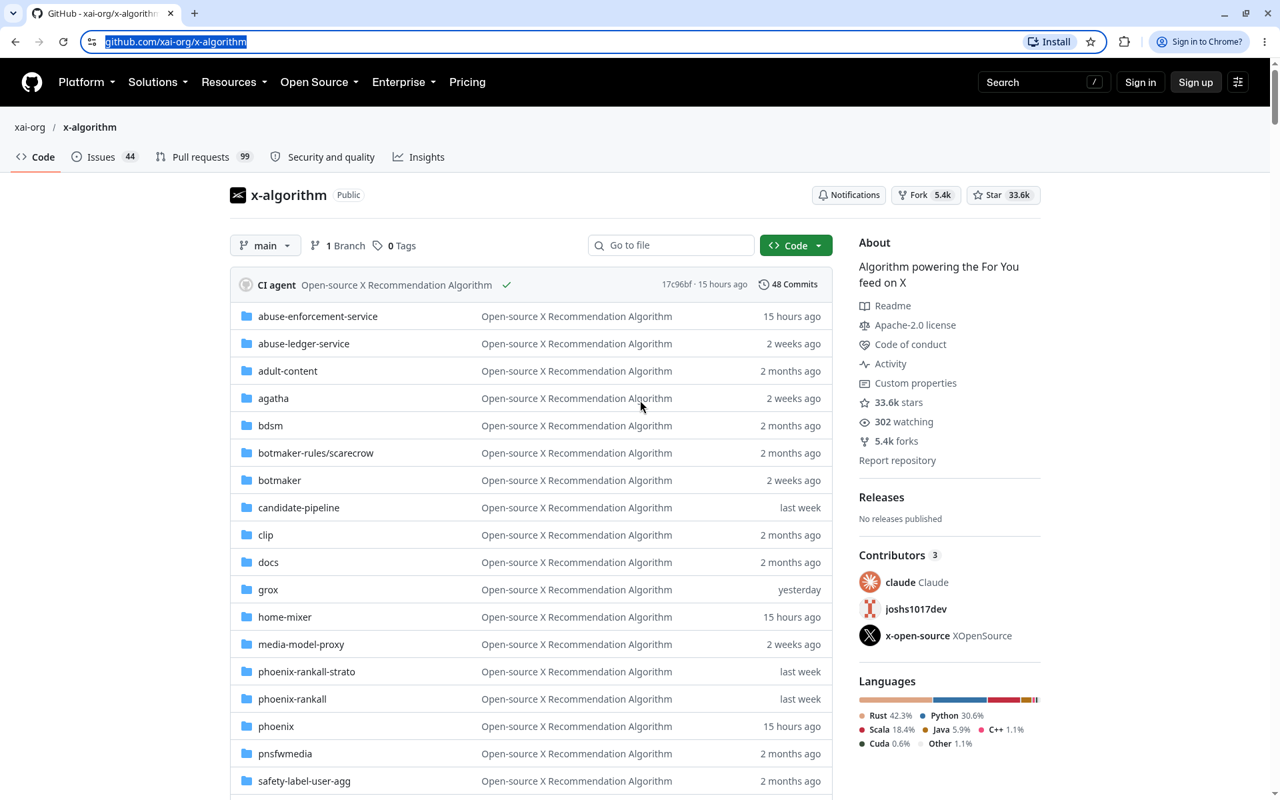Viewport: 1280px width, 800px height.
Task: Open the Pricing page
Action: click(x=467, y=82)
